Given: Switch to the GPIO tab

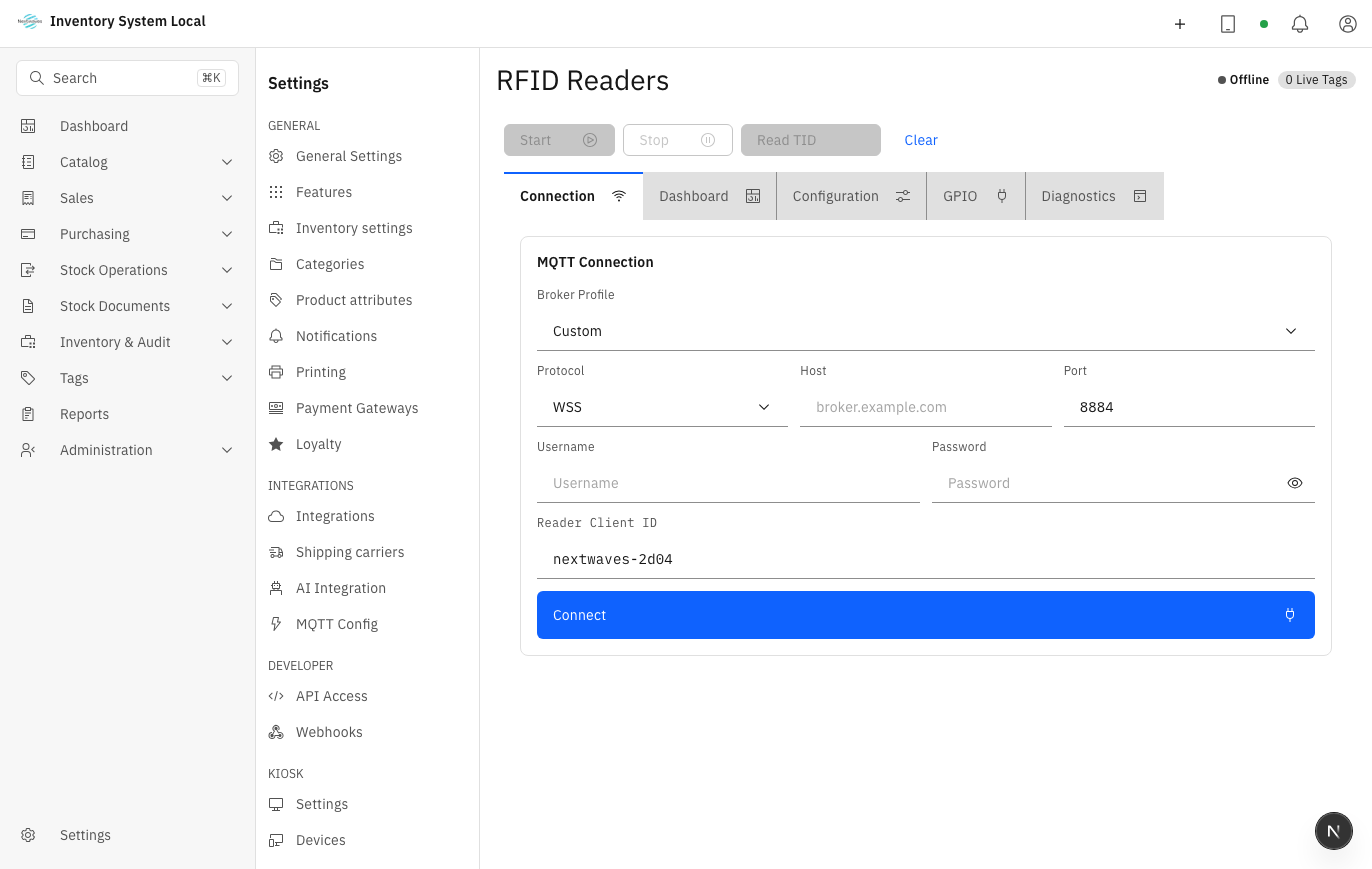Looking at the screenshot, I should [x=976, y=196].
